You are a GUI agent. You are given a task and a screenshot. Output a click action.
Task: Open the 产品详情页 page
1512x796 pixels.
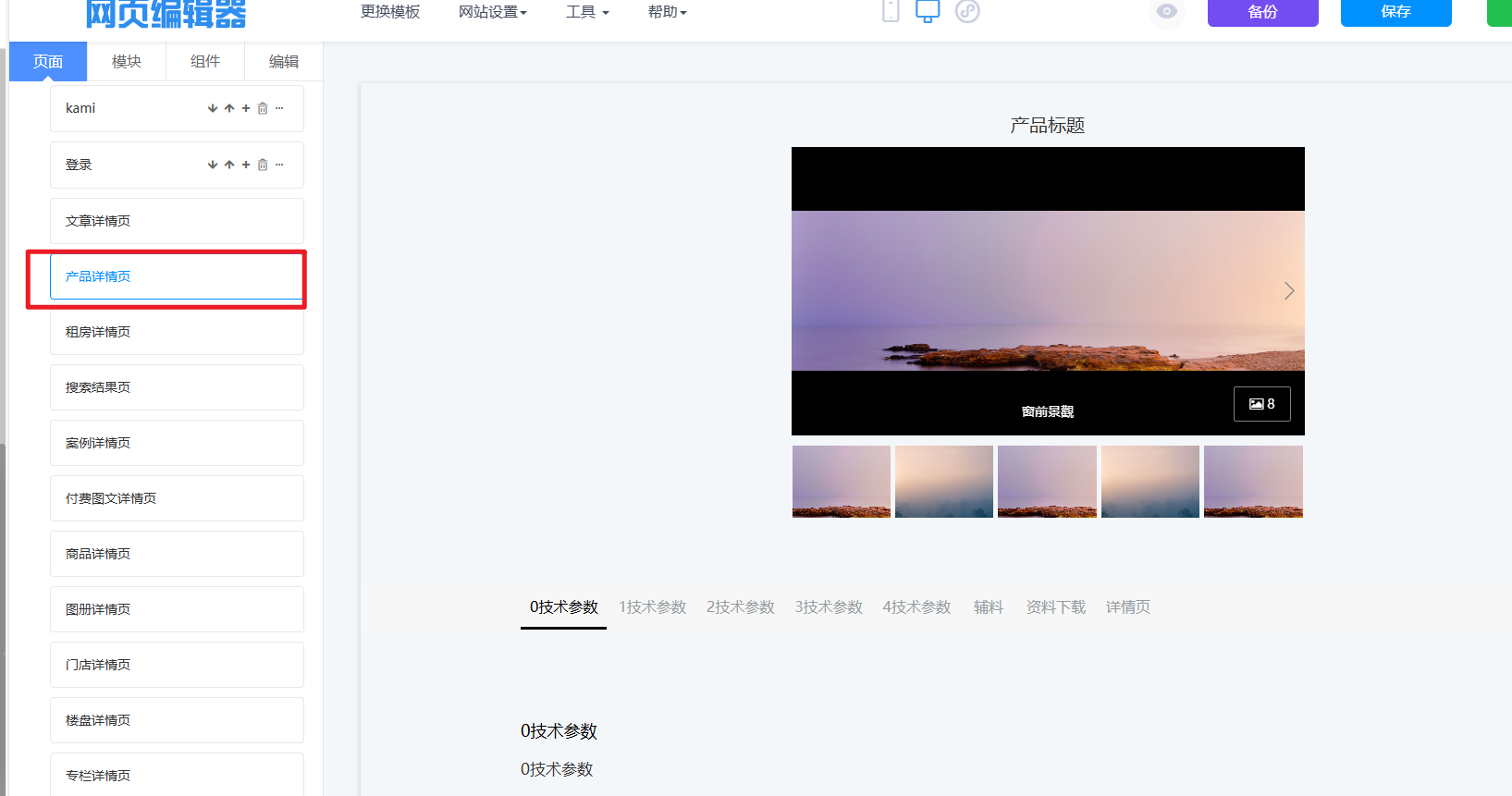coord(177,276)
